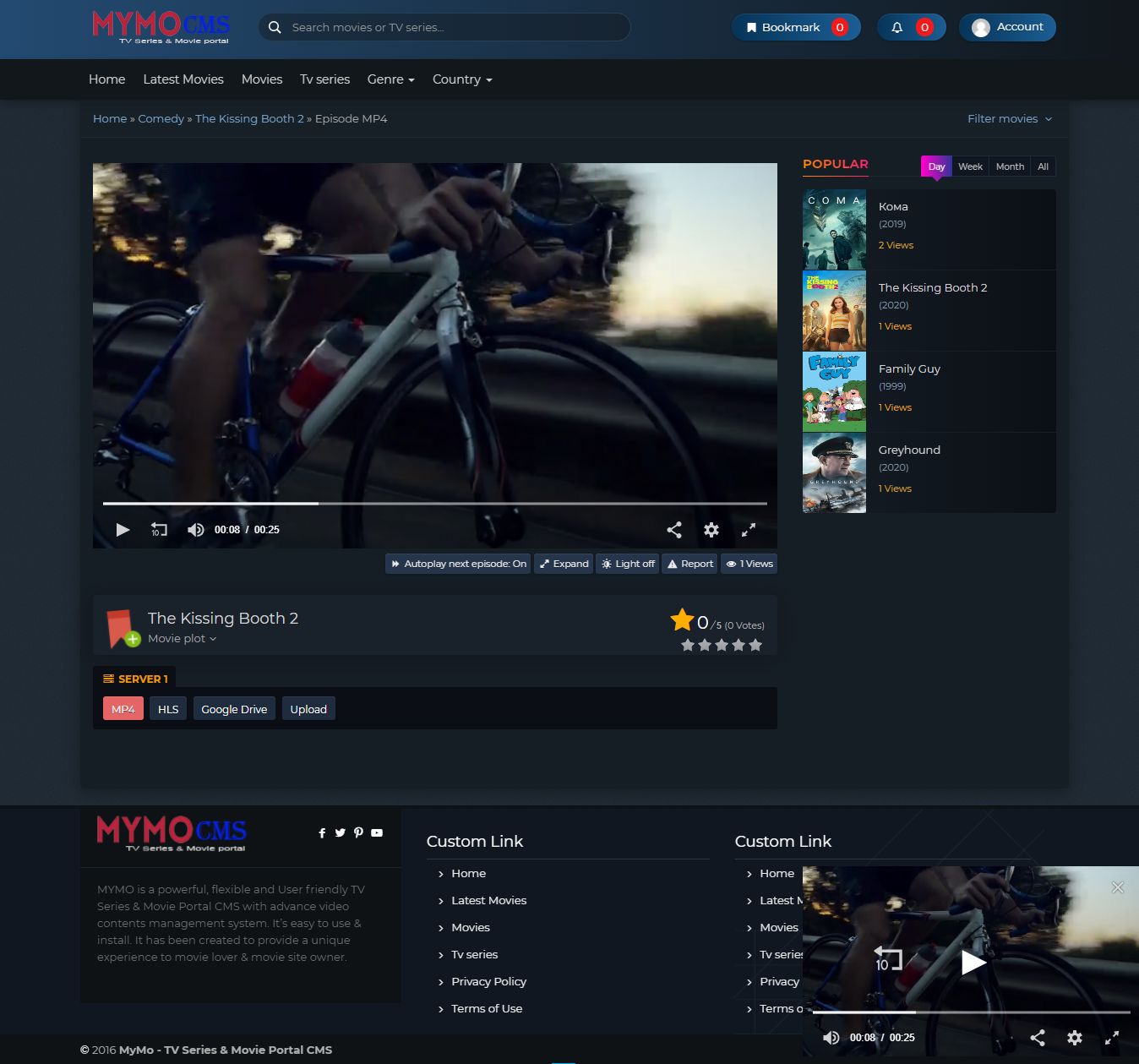Screen dimensions: 1139x1064
Task: Click the search magnifier icon
Action: 275,27
